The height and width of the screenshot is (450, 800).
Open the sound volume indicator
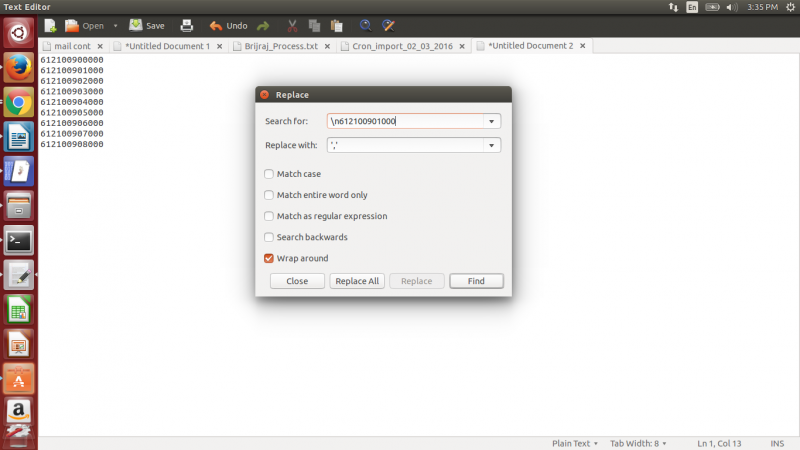732,7
